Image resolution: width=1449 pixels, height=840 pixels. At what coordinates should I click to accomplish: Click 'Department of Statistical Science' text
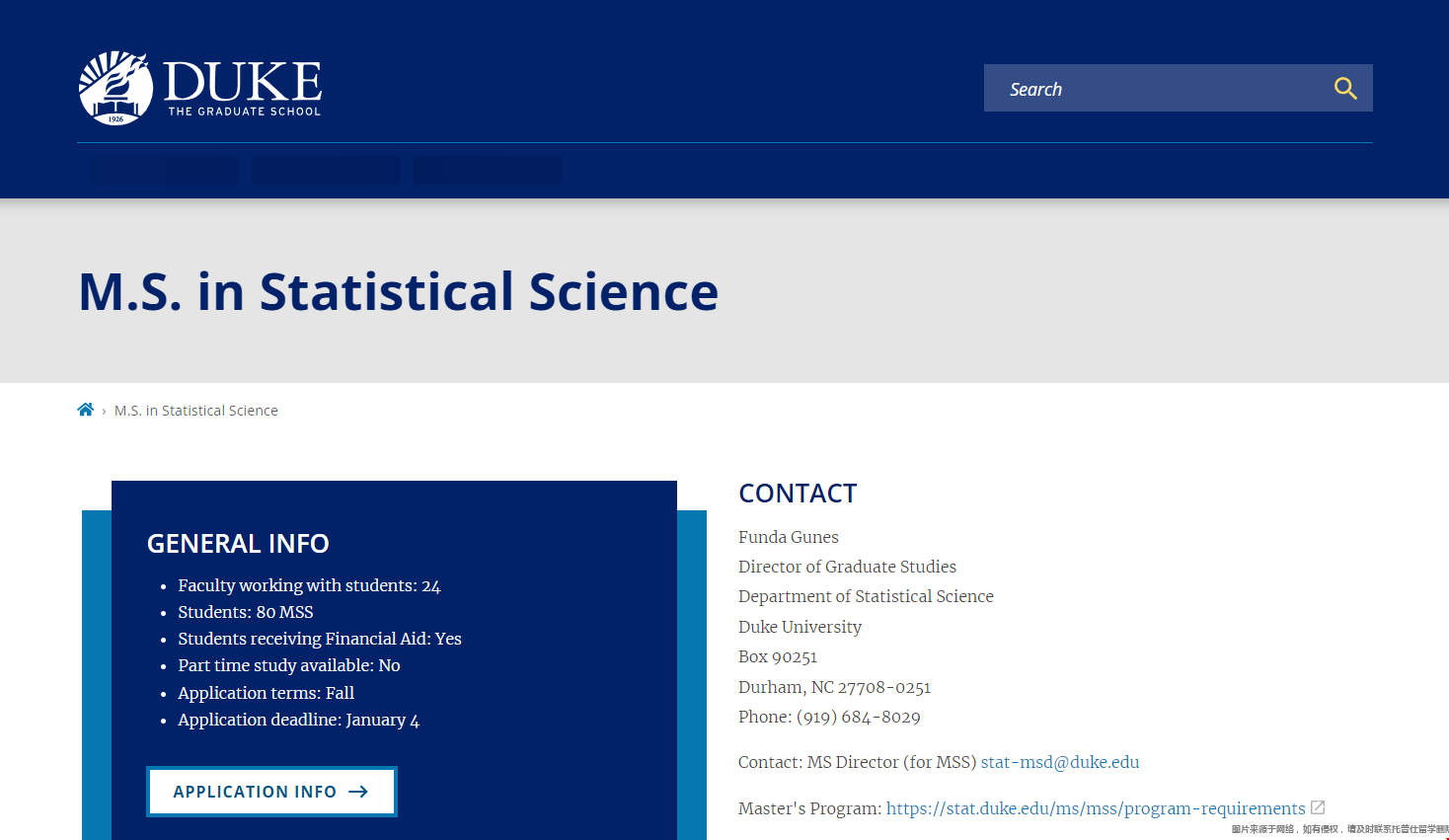(x=866, y=596)
